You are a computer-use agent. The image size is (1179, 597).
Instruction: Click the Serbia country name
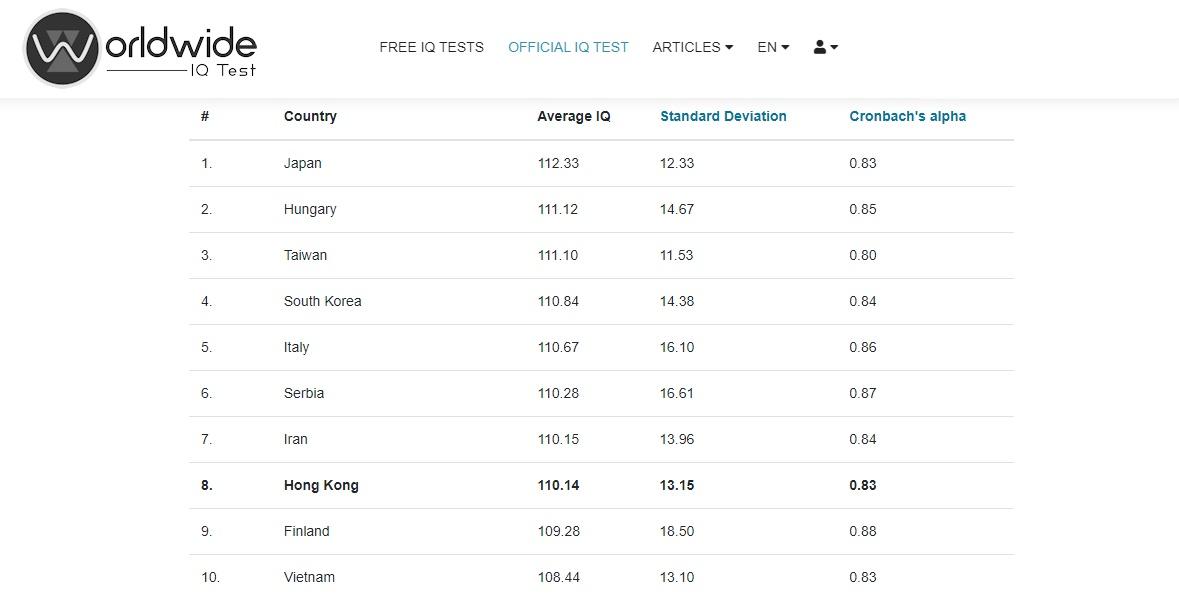[304, 393]
